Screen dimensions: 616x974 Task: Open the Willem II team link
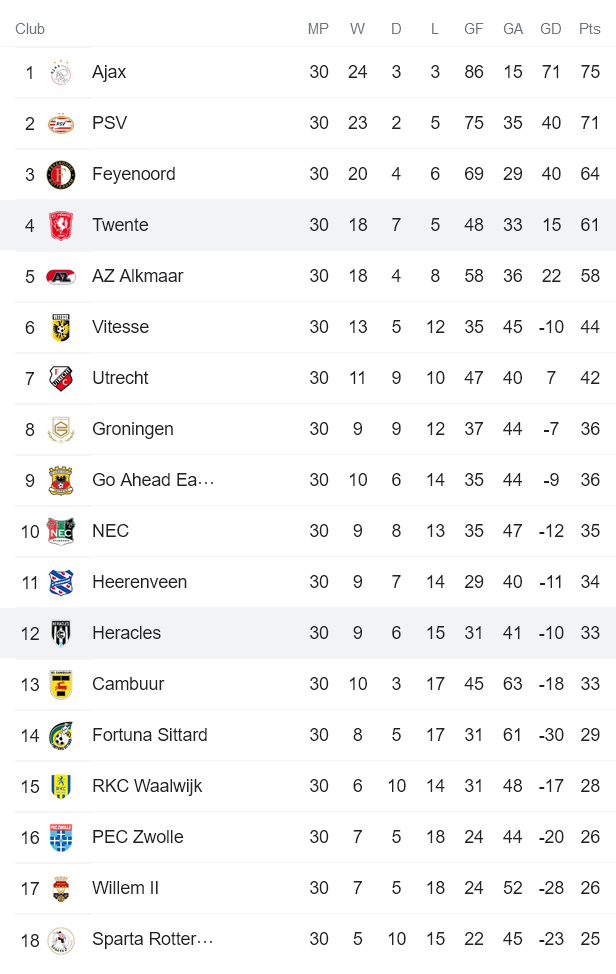(x=125, y=888)
